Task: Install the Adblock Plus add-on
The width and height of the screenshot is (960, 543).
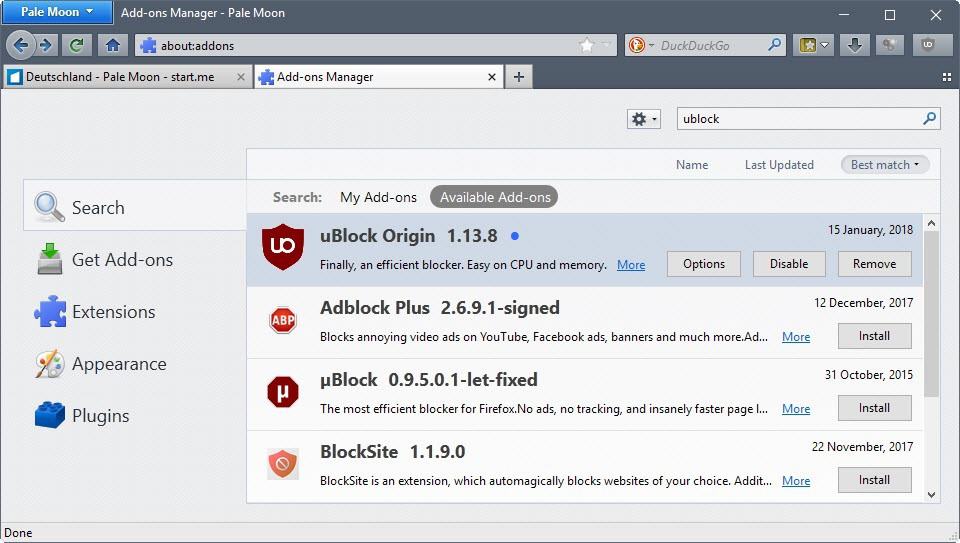Action: pyautogui.click(x=874, y=336)
